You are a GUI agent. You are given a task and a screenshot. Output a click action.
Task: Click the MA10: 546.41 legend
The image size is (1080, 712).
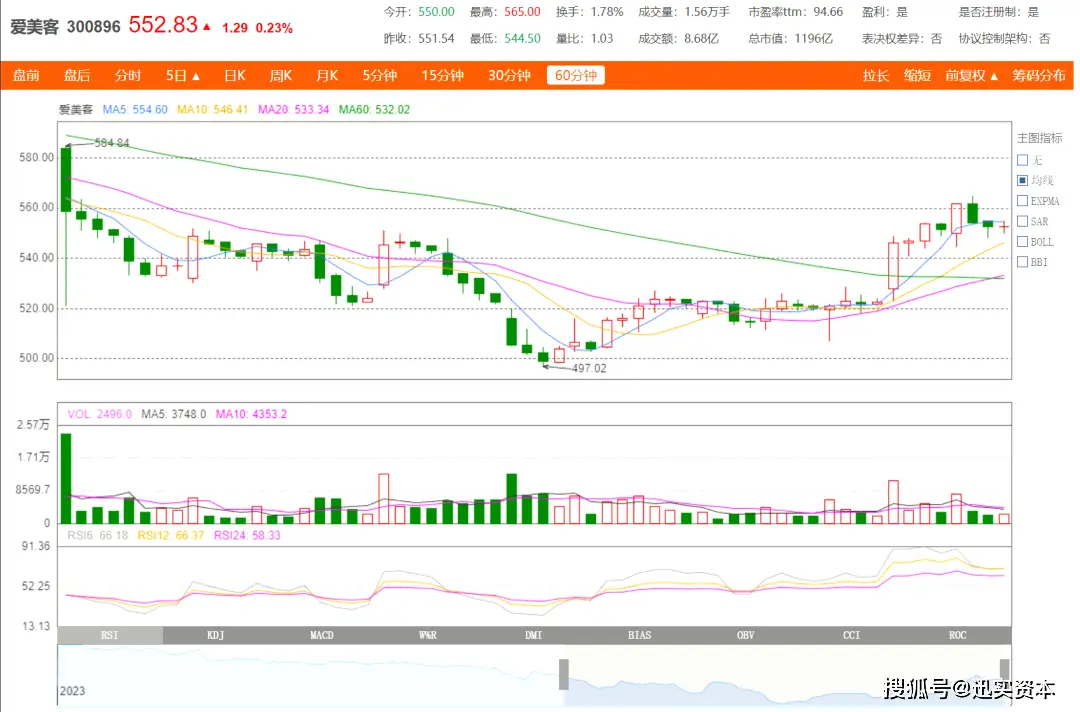(212, 109)
